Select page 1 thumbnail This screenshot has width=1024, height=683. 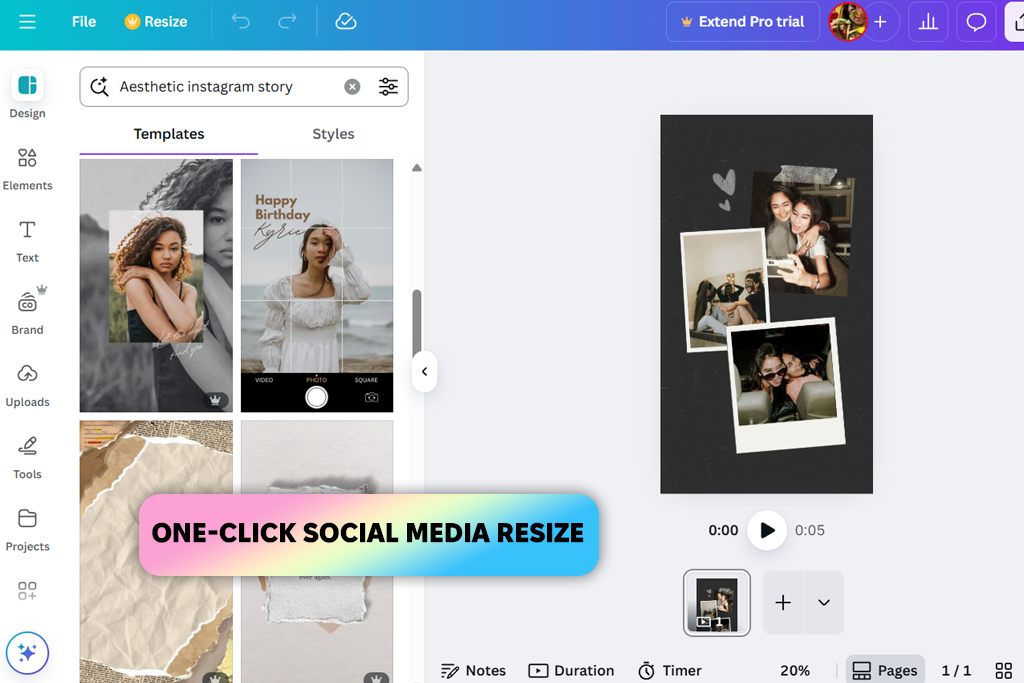click(x=717, y=603)
